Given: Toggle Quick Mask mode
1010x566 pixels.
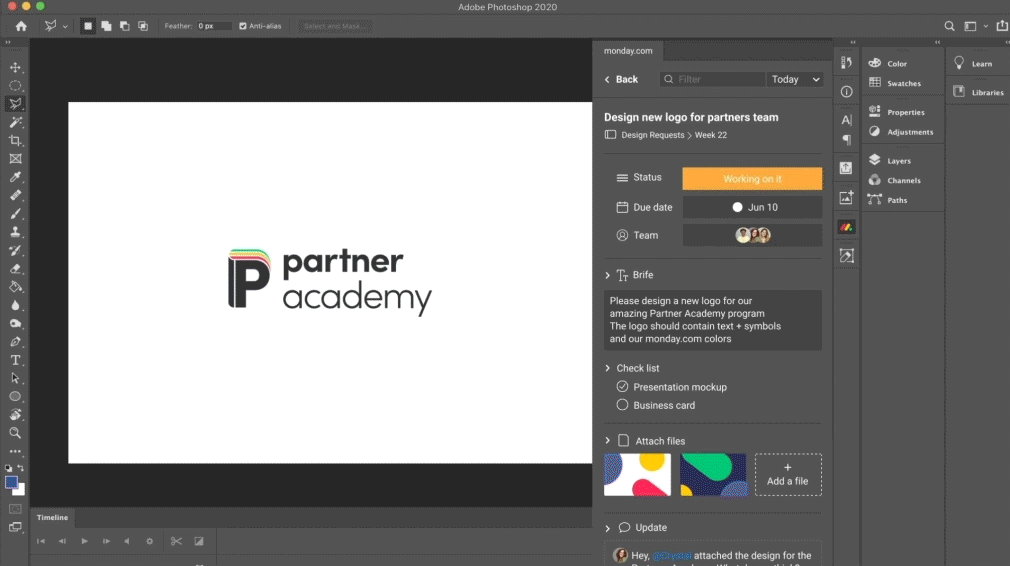Looking at the screenshot, I should coord(15,509).
